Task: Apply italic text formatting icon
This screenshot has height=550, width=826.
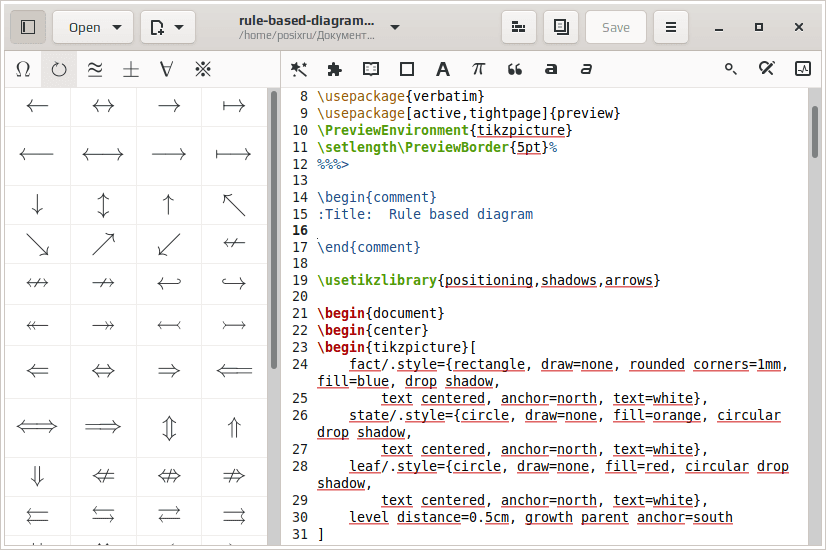Action: [586, 69]
